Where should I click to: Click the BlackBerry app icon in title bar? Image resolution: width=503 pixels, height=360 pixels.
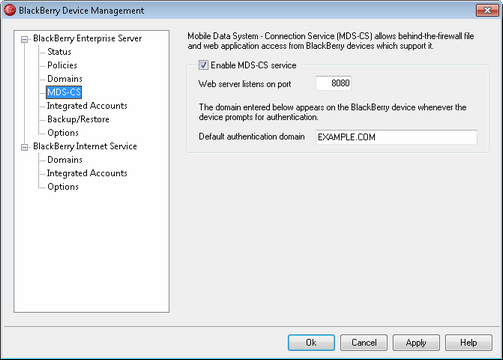pos(10,10)
